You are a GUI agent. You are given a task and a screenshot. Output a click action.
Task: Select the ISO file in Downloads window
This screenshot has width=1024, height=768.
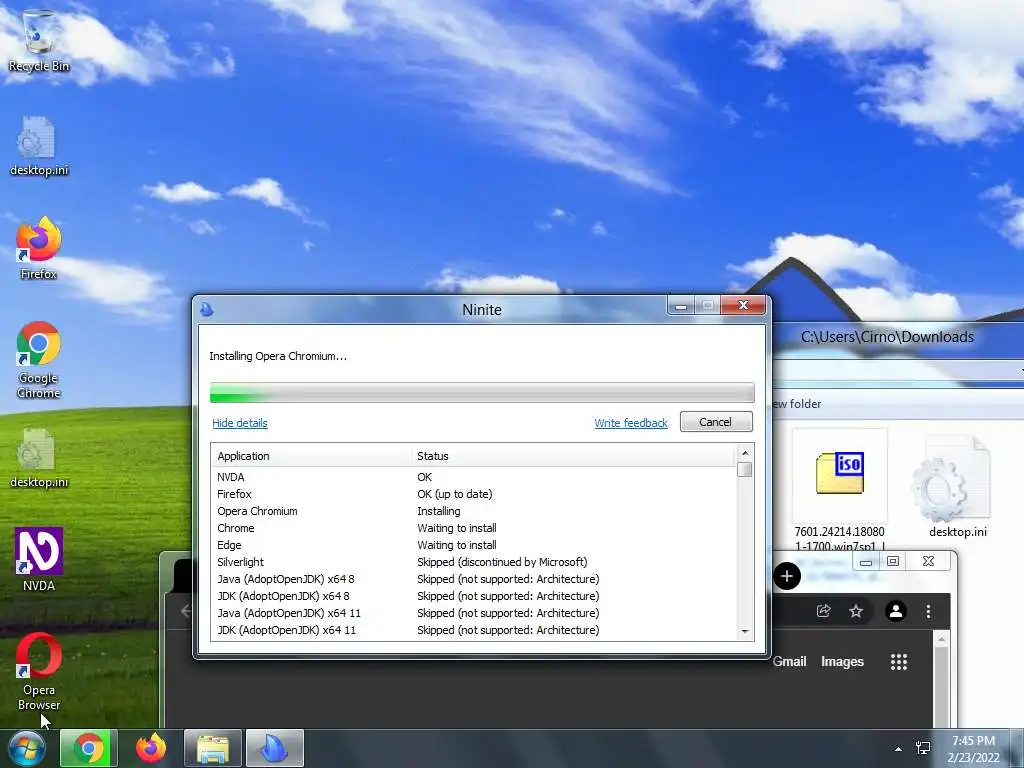pos(840,490)
